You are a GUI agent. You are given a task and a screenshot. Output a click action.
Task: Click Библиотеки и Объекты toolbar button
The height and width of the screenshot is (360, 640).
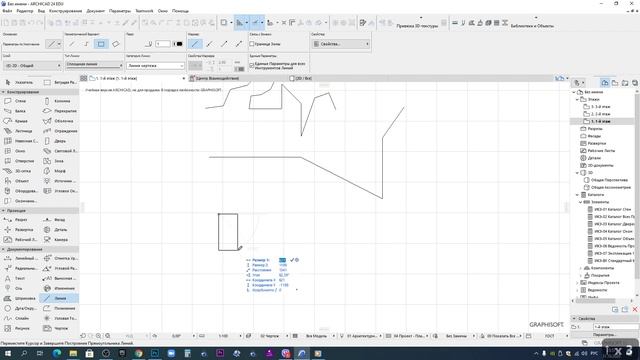click(532, 25)
